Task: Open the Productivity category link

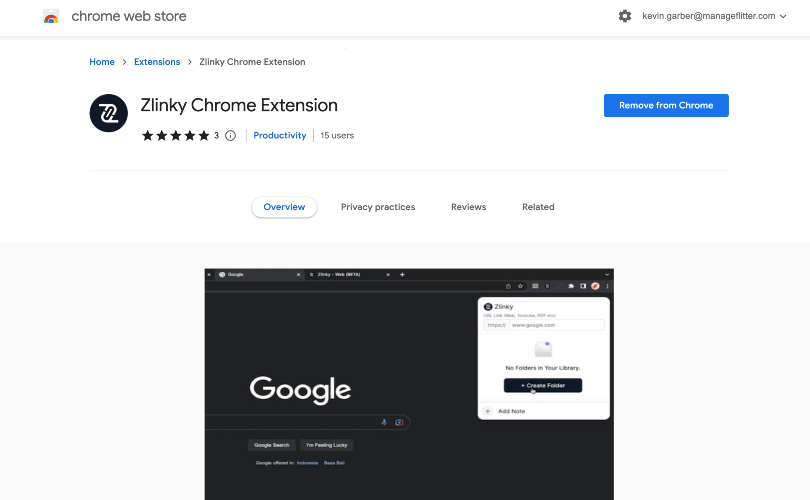Action: [x=279, y=135]
